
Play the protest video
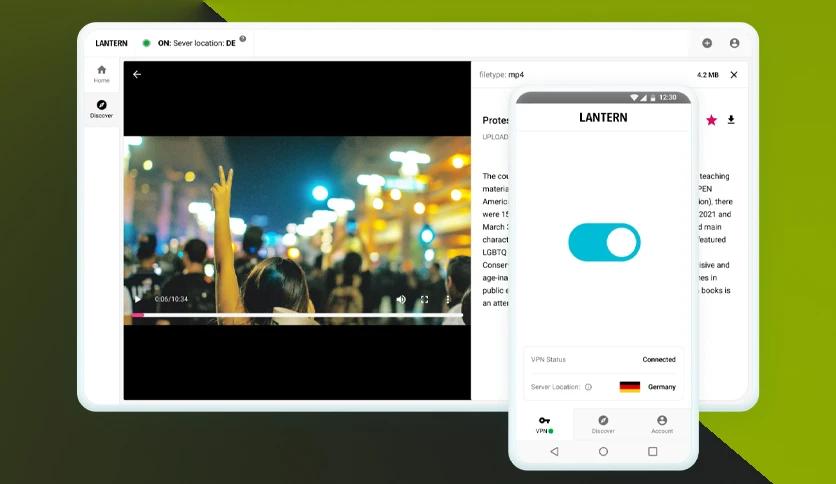[x=138, y=300]
